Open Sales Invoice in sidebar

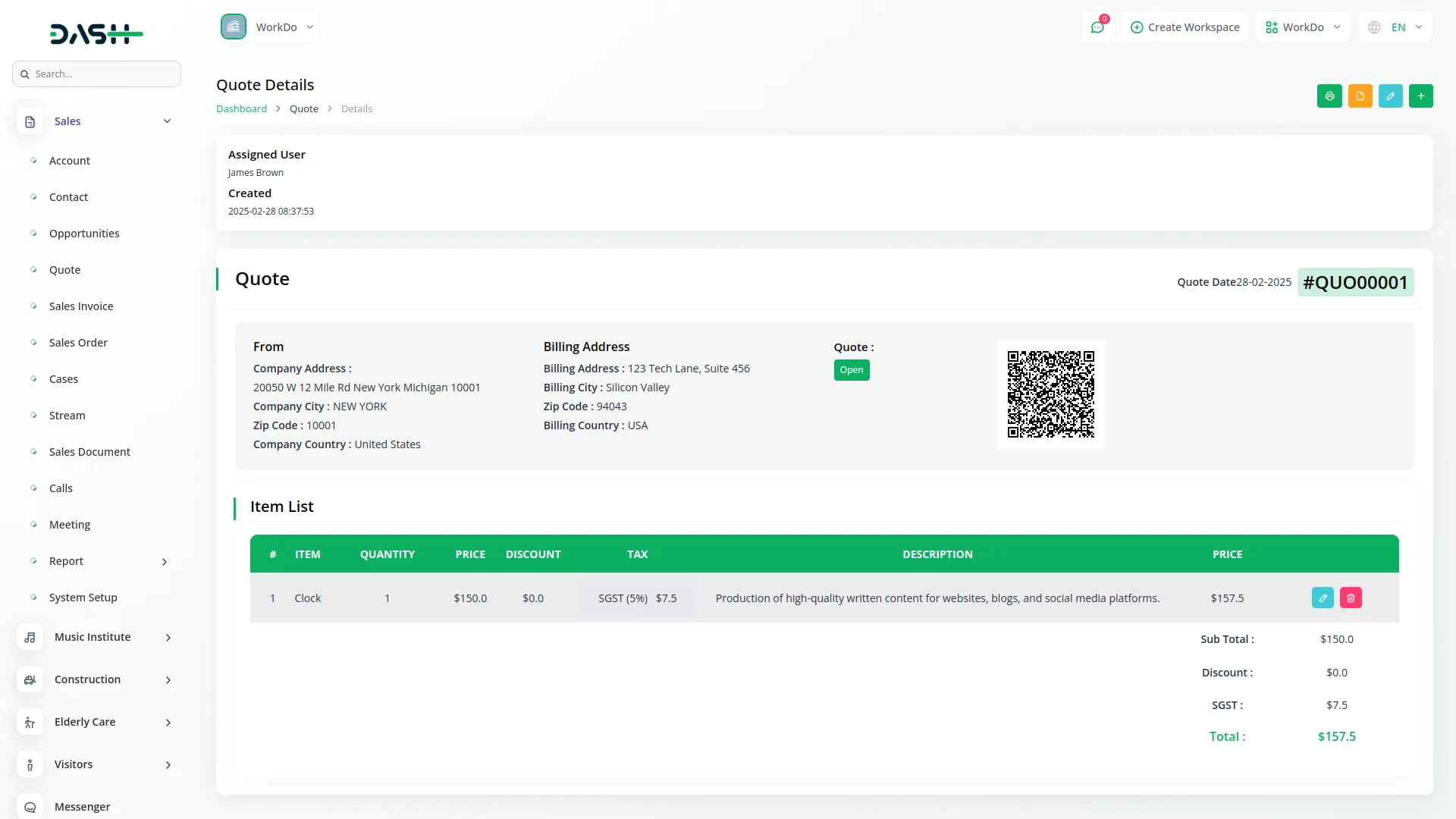click(x=81, y=306)
